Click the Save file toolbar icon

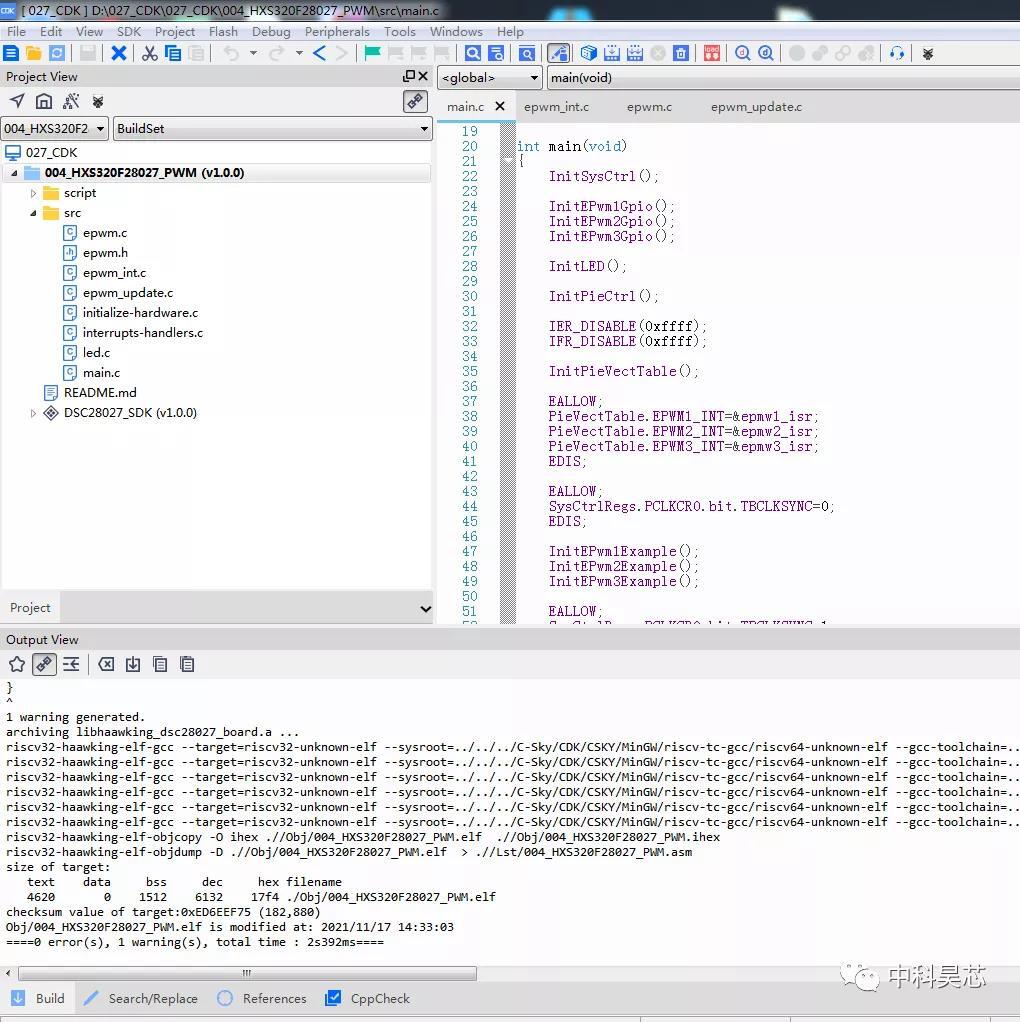pos(88,53)
